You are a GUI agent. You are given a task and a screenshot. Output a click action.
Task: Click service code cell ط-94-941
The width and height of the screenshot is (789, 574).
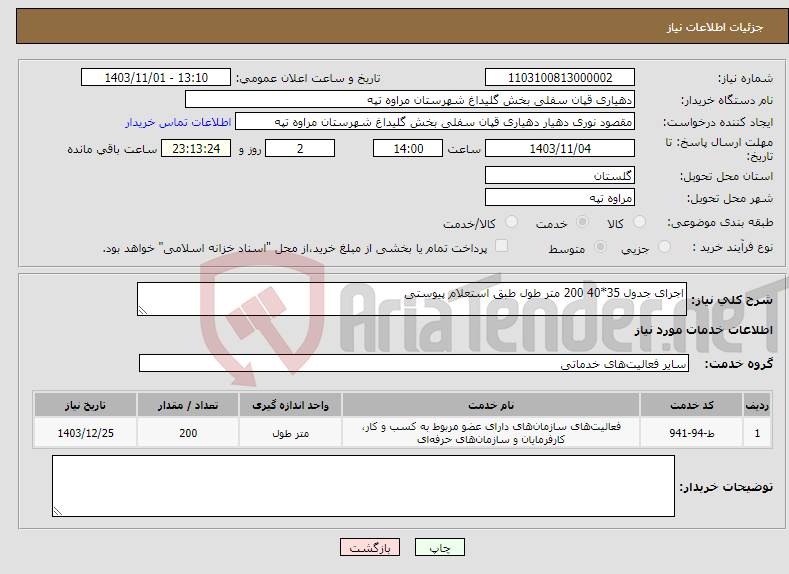click(692, 433)
